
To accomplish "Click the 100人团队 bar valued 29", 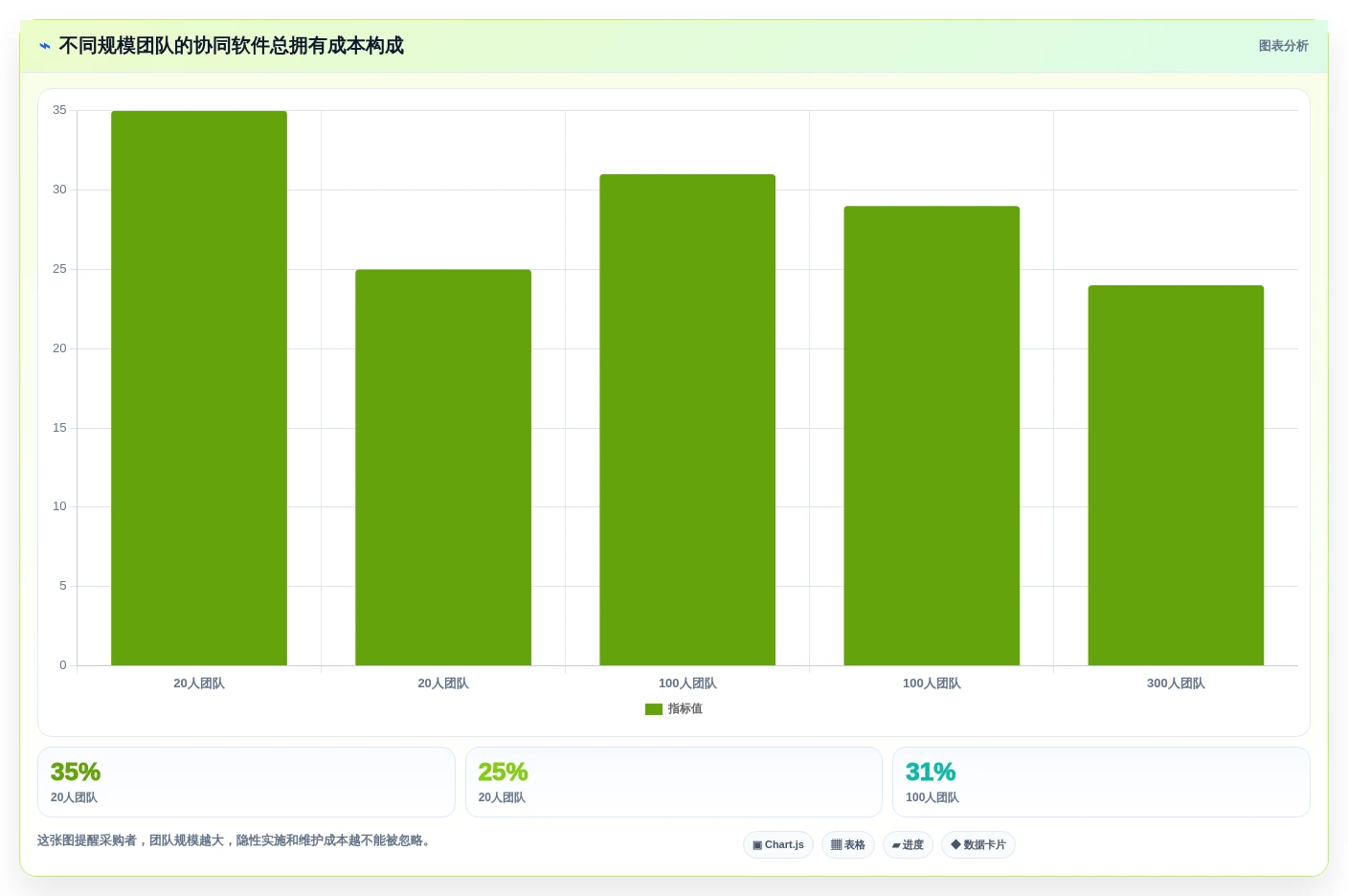I will [932, 436].
